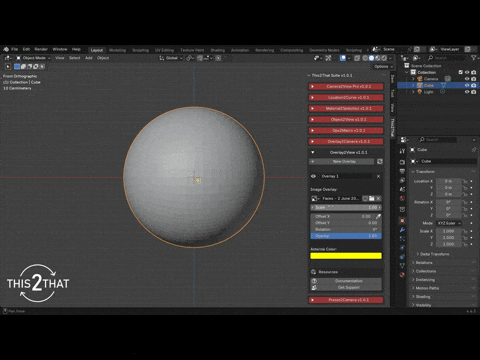This screenshot has height=360, width=480.
Task: Open the outliner filter funnel icon
Action: [473, 58]
